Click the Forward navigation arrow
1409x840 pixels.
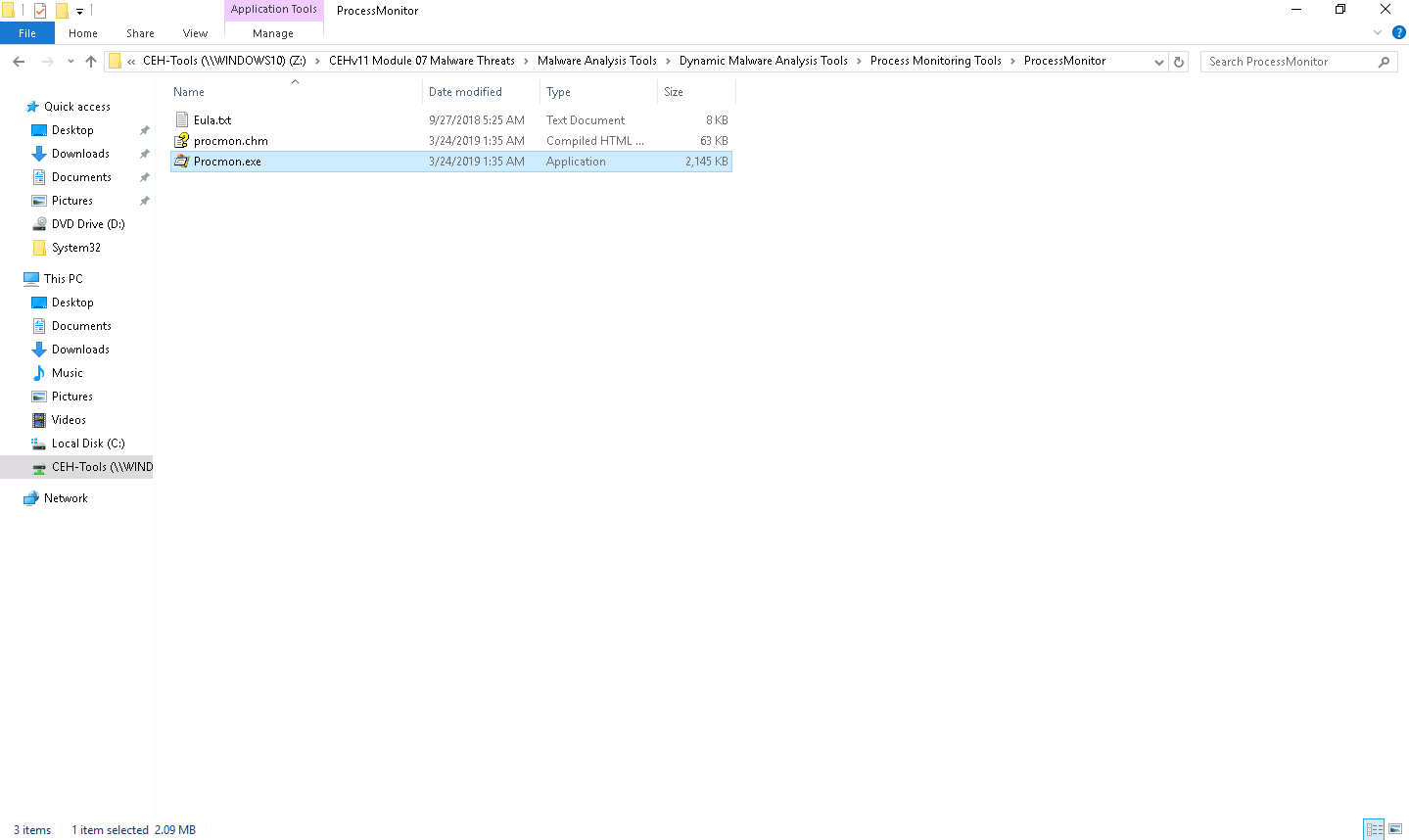47,61
